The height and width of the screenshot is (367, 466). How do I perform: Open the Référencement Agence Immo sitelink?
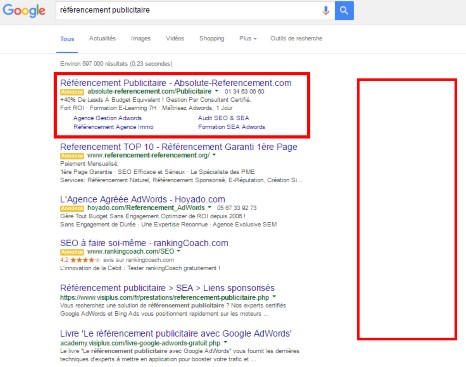pyautogui.click(x=113, y=127)
